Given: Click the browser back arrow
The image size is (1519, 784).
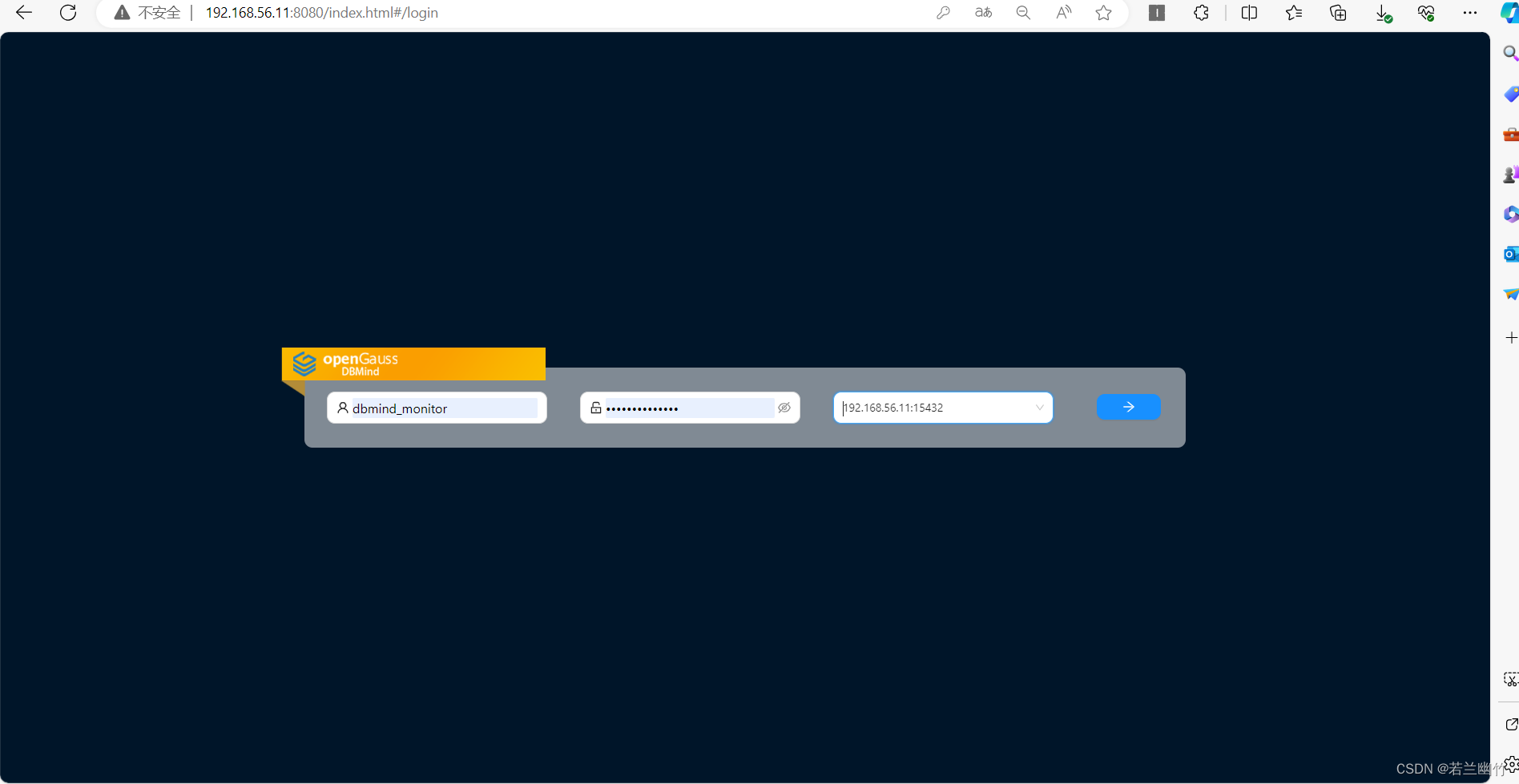Looking at the screenshot, I should coord(24,13).
